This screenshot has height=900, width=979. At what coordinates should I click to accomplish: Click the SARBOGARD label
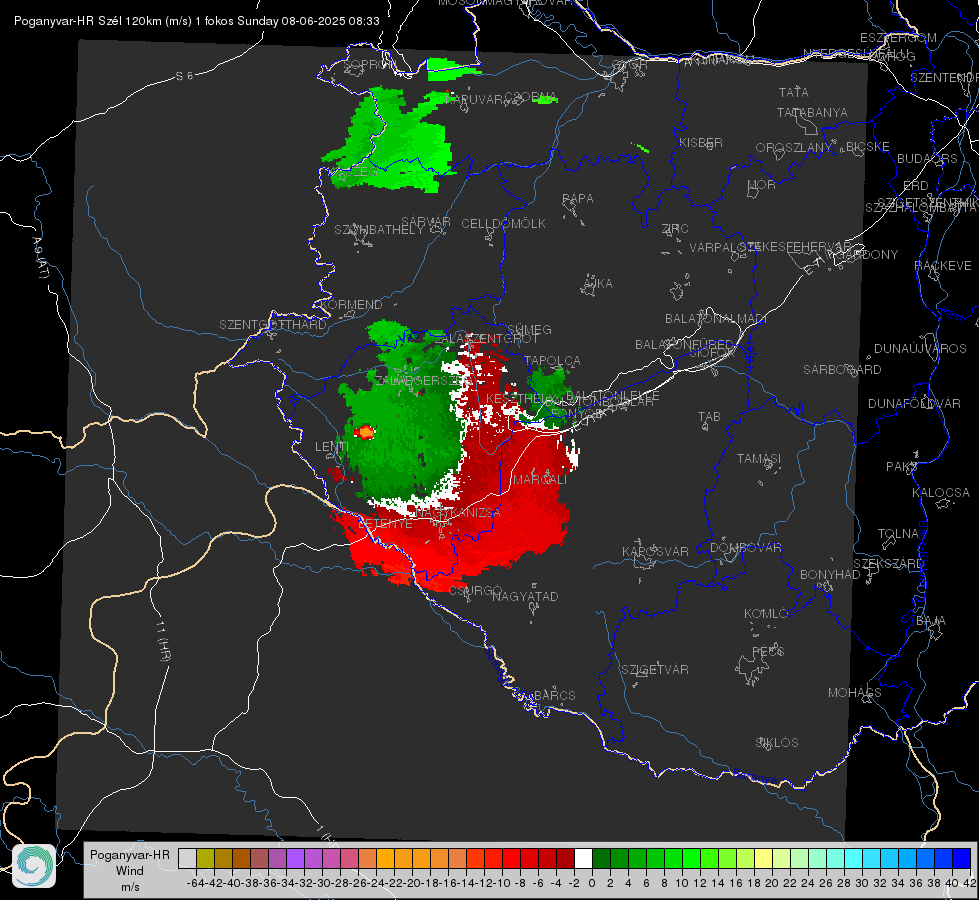click(x=842, y=370)
